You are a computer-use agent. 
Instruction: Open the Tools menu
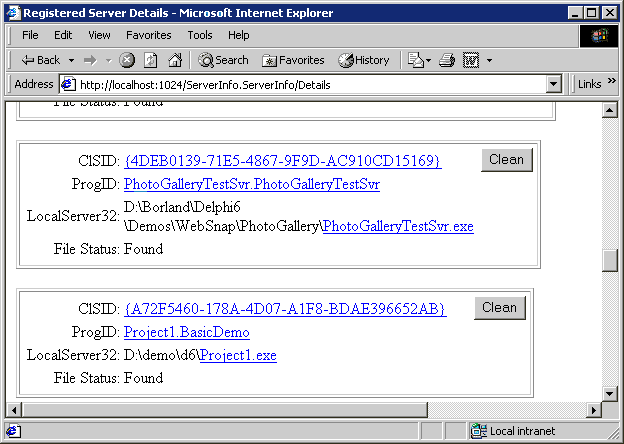pyautogui.click(x=200, y=35)
